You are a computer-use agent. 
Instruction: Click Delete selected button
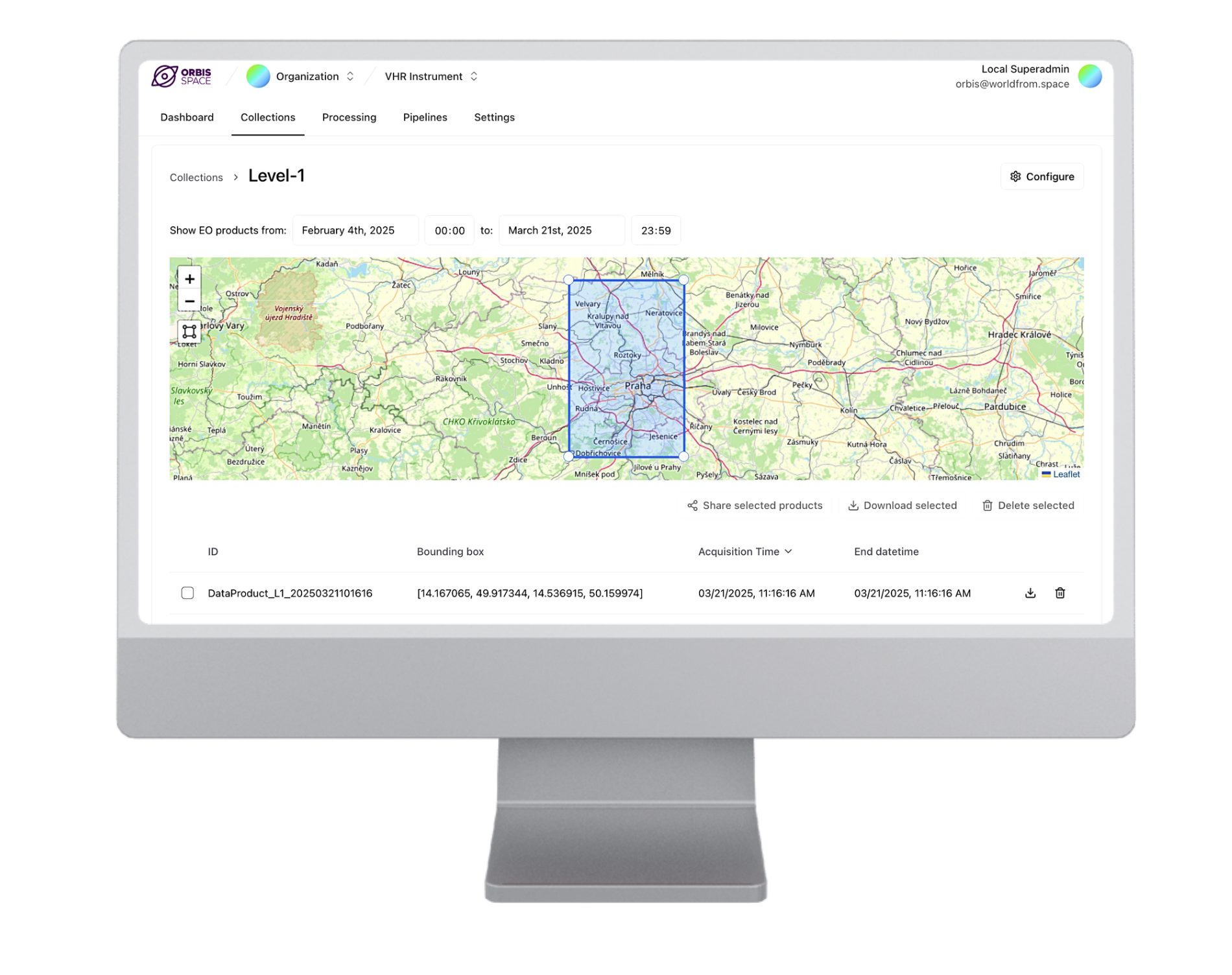point(1028,506)
